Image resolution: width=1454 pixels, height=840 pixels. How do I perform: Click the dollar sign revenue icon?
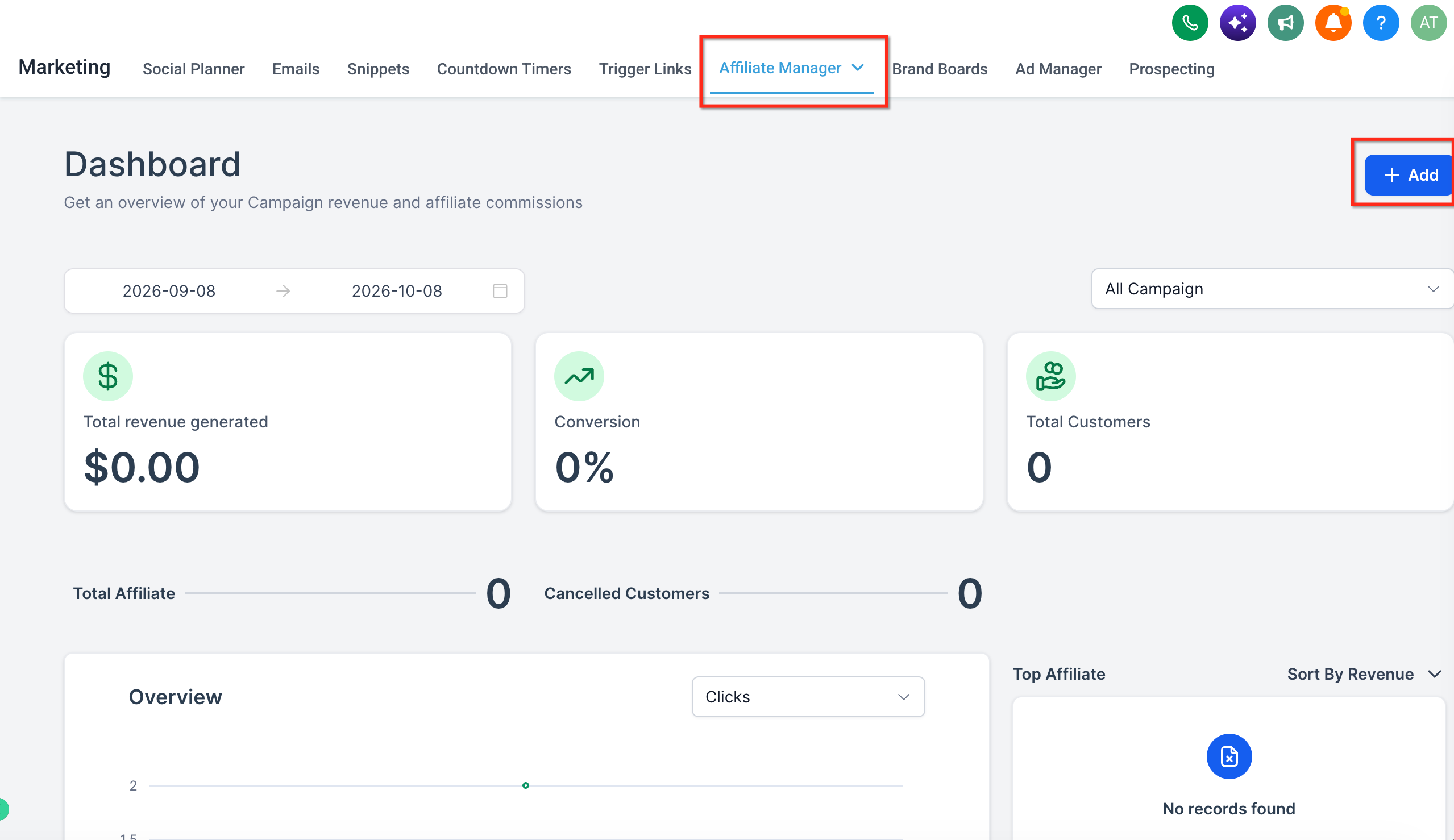pyautogui.click(x=108, y=376)
